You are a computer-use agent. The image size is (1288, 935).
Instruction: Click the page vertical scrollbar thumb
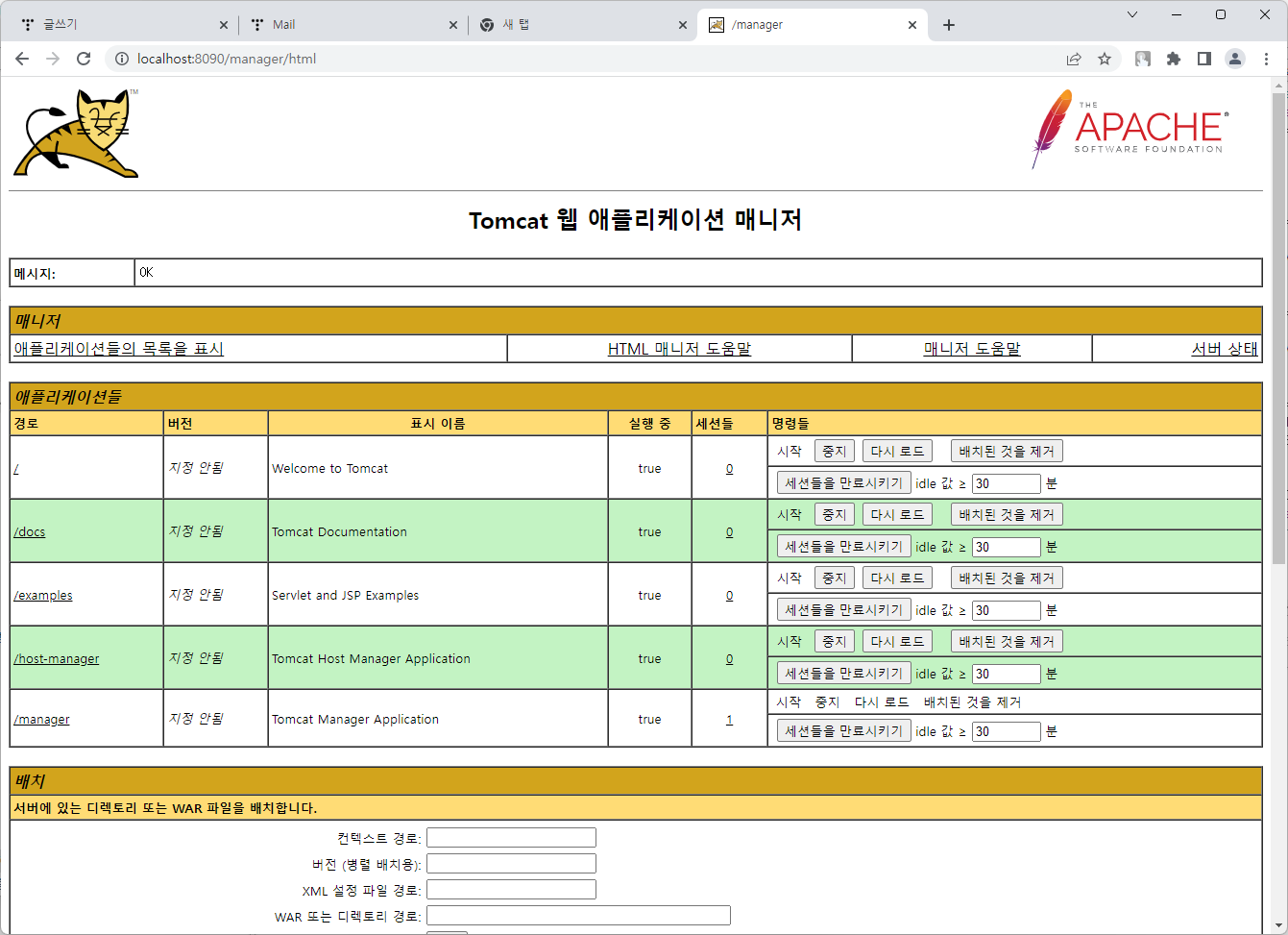pos(1278,327)
